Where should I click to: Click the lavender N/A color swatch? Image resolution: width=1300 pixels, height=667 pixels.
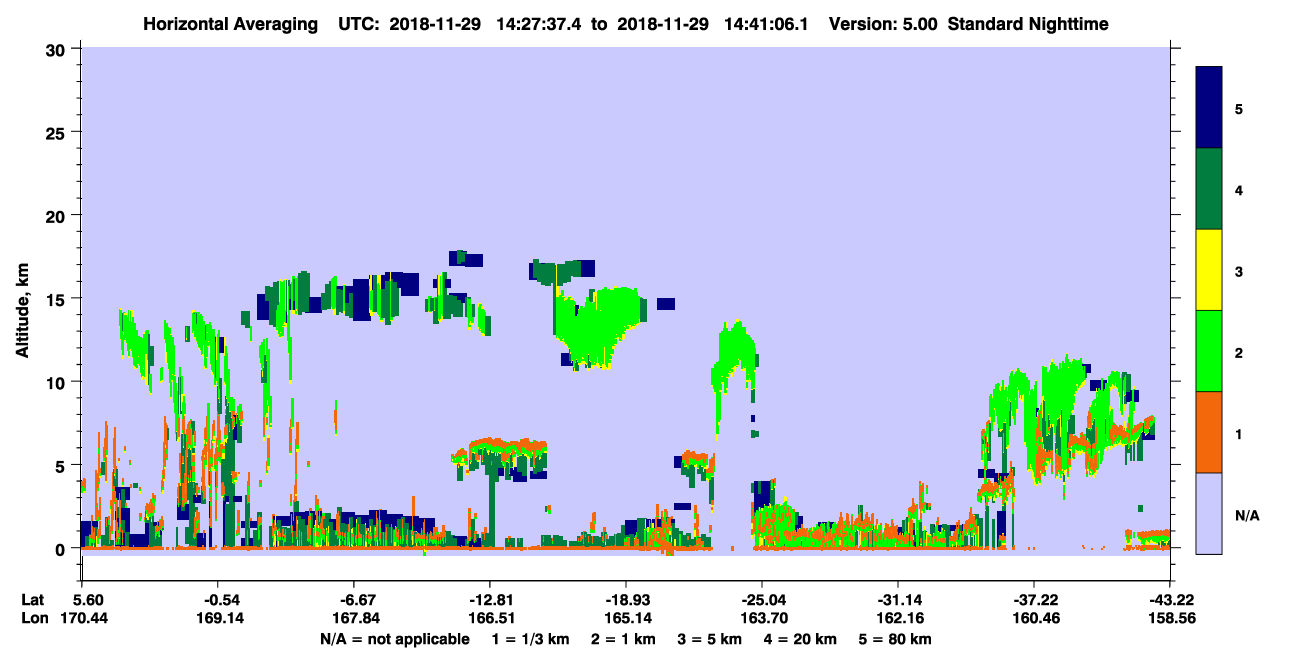[1209, 513]
